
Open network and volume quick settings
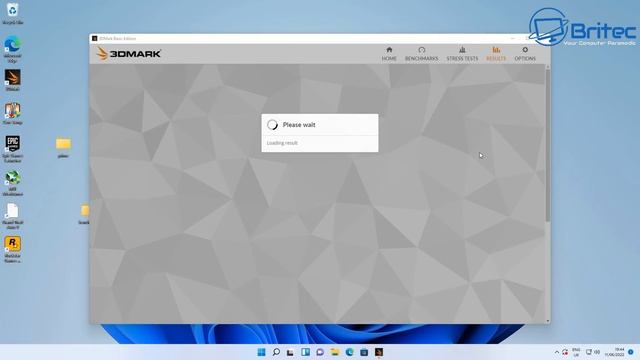coord(593,352)
